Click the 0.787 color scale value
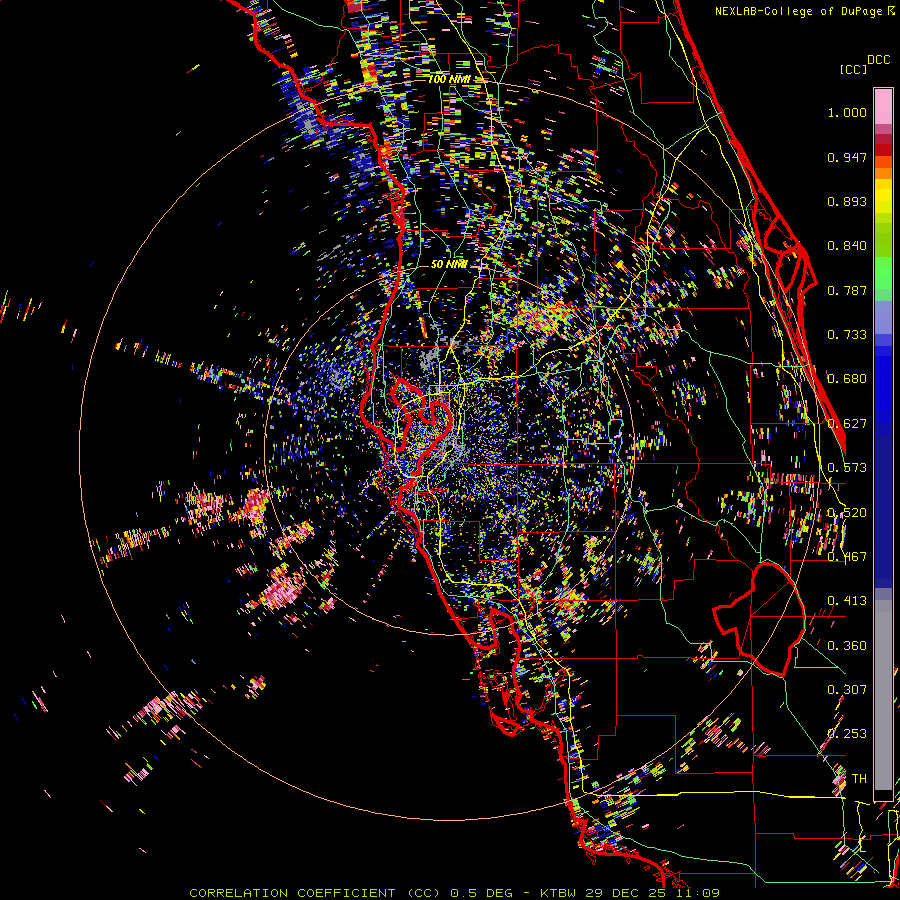Viewport: 900px width, 900px height. click(x=847, y=290)
